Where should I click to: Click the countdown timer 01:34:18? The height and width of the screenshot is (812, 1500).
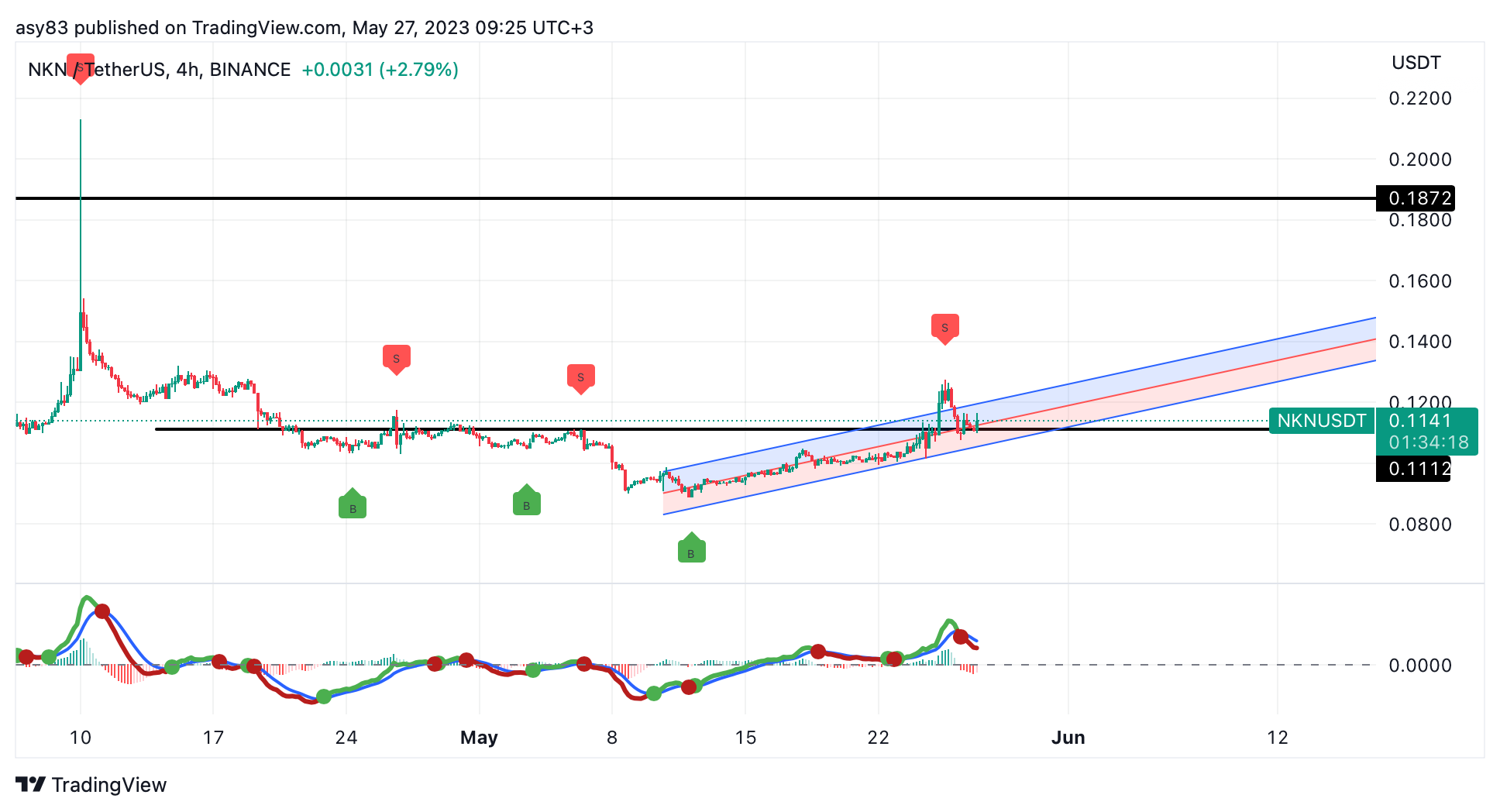(1429, 442)
